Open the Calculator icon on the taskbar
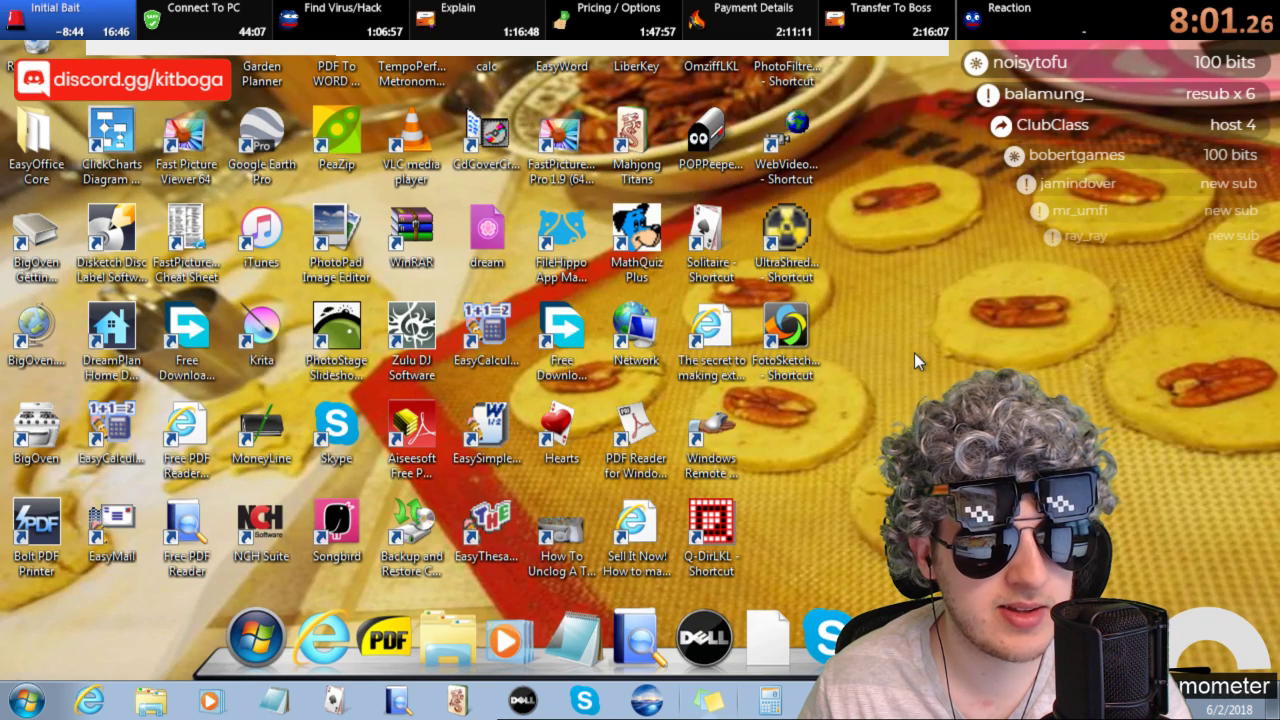 [770, 700]
